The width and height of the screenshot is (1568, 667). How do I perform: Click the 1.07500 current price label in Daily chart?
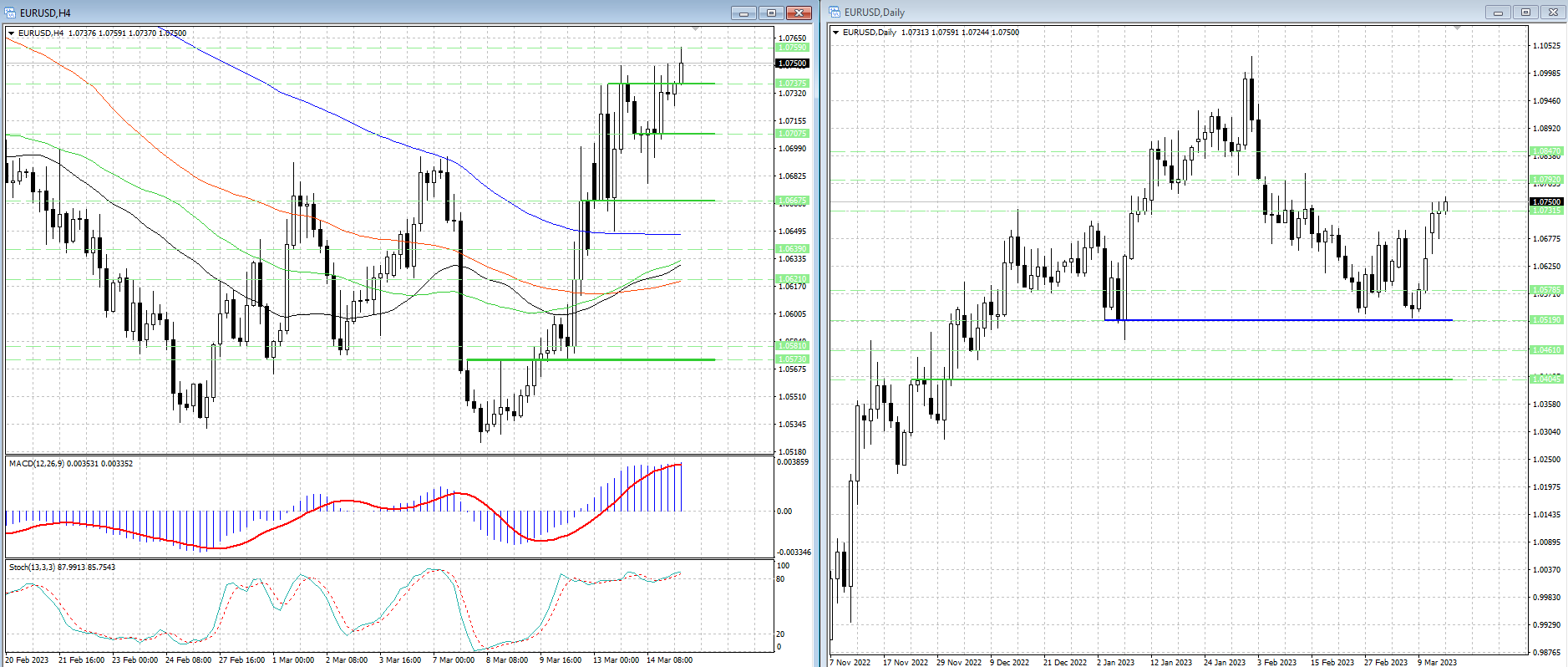1546,202
